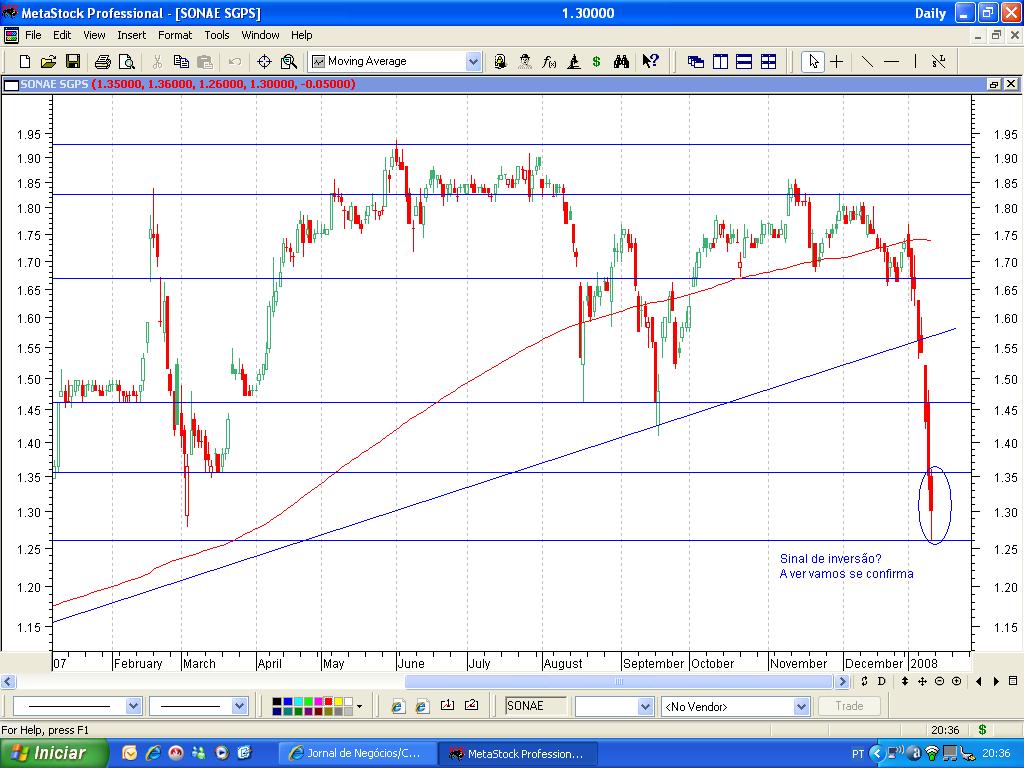Click the scroll left arrow of chart scrollbar

8,682
